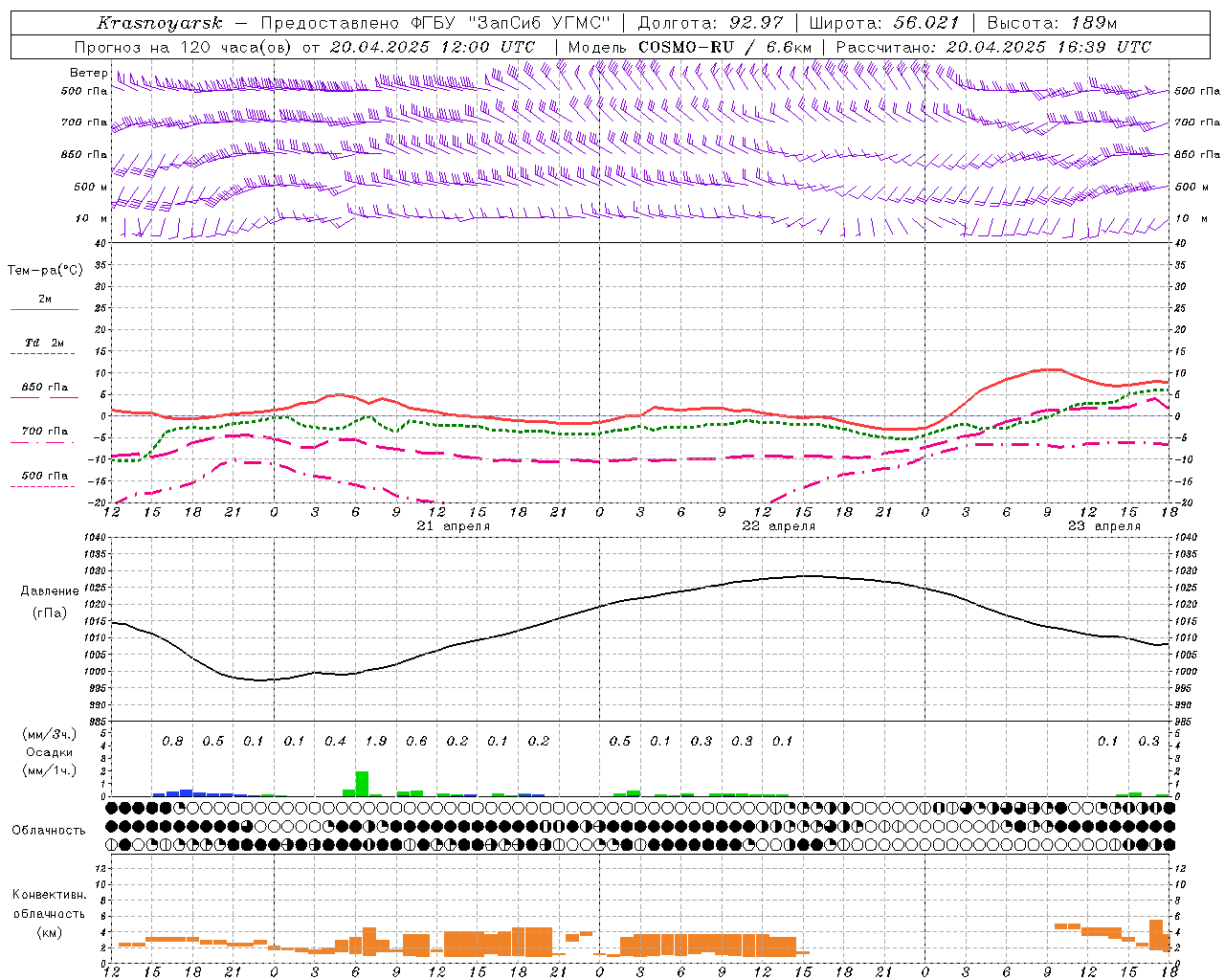Click the "Прогноз на 120 часа(ов)" text
The image size is (1225, 980).
(x=185, y=47)
